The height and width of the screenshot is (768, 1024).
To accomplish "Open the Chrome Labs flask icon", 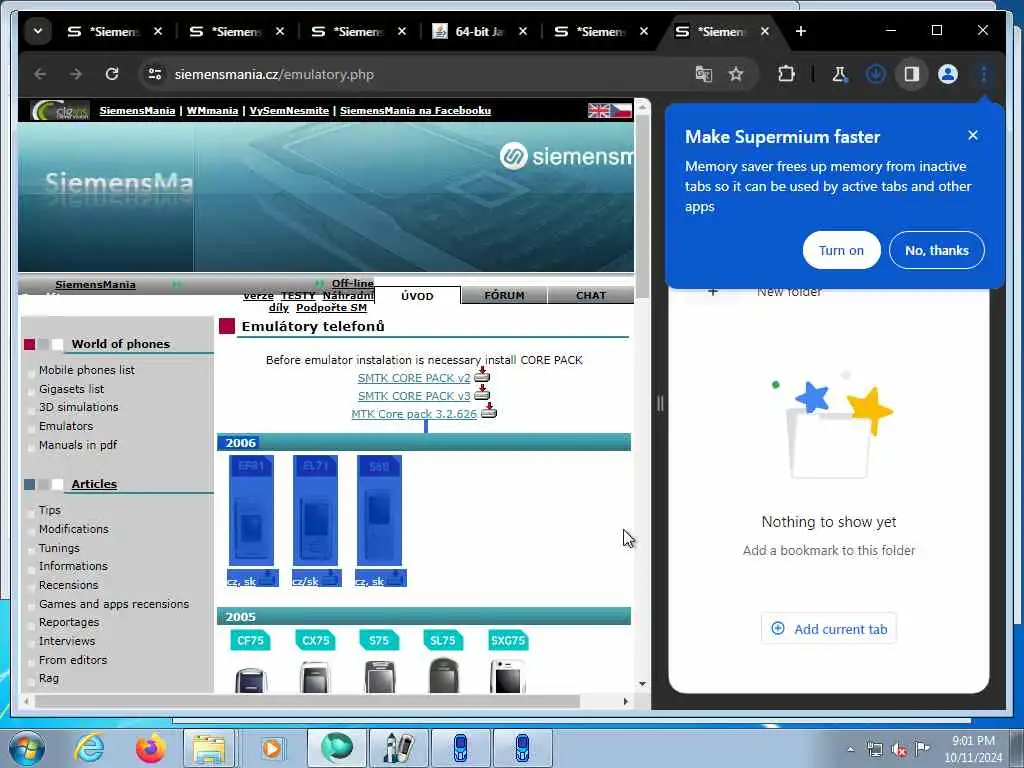I will pyautogui.click(x=840, y=74).
